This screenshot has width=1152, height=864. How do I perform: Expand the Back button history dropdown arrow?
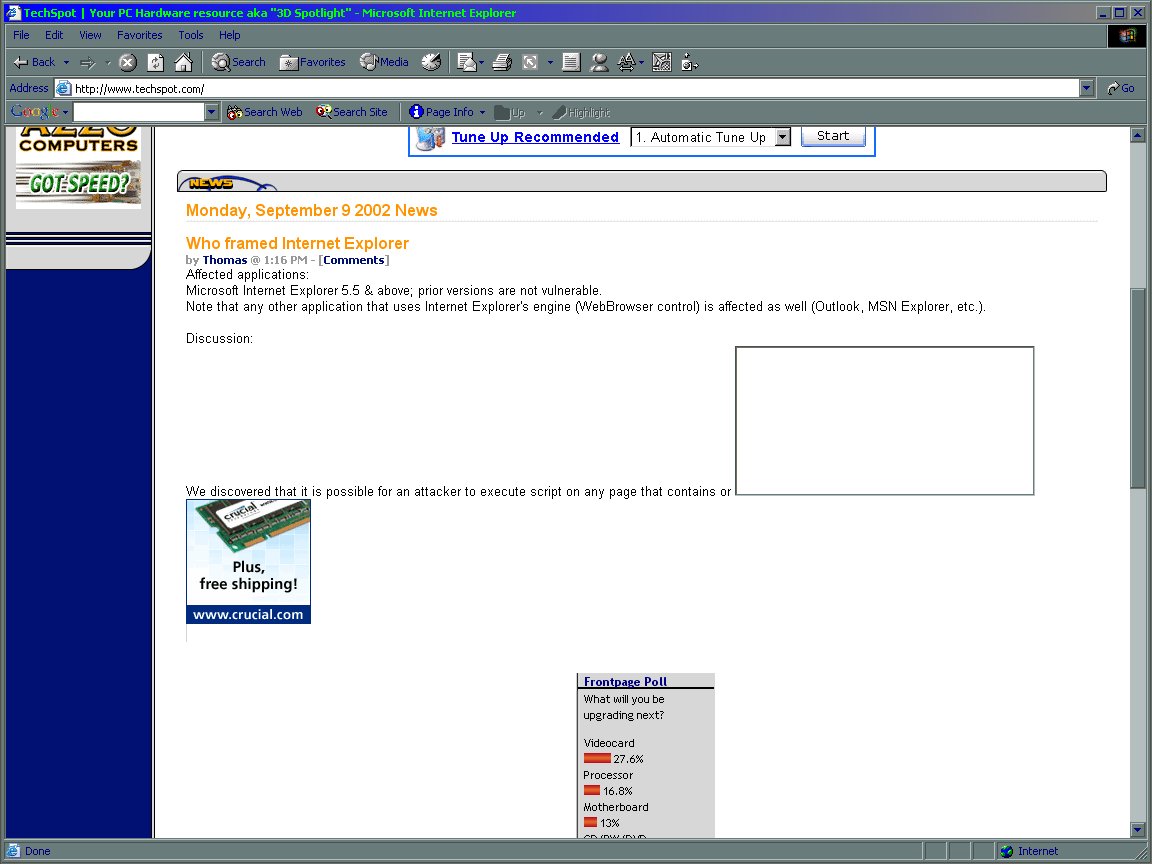tap(66, 62)
